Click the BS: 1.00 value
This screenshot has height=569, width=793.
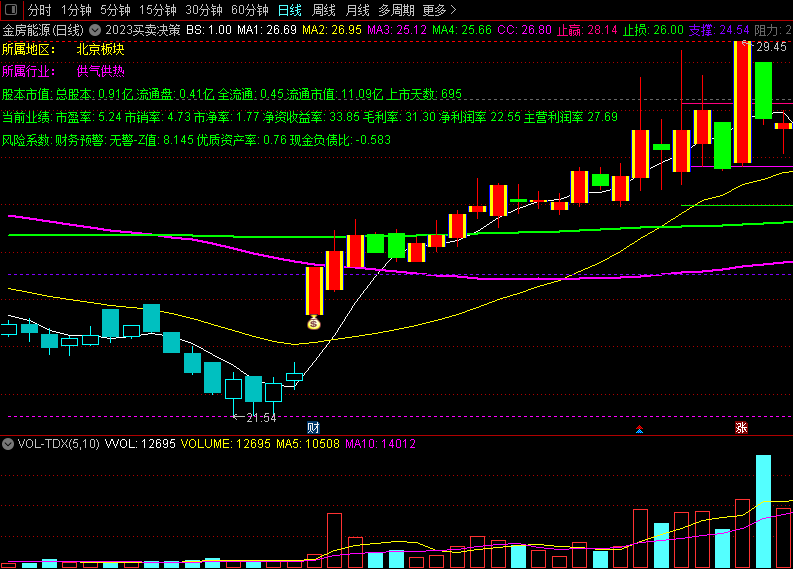pyautogui.click(x=209, y=30)
